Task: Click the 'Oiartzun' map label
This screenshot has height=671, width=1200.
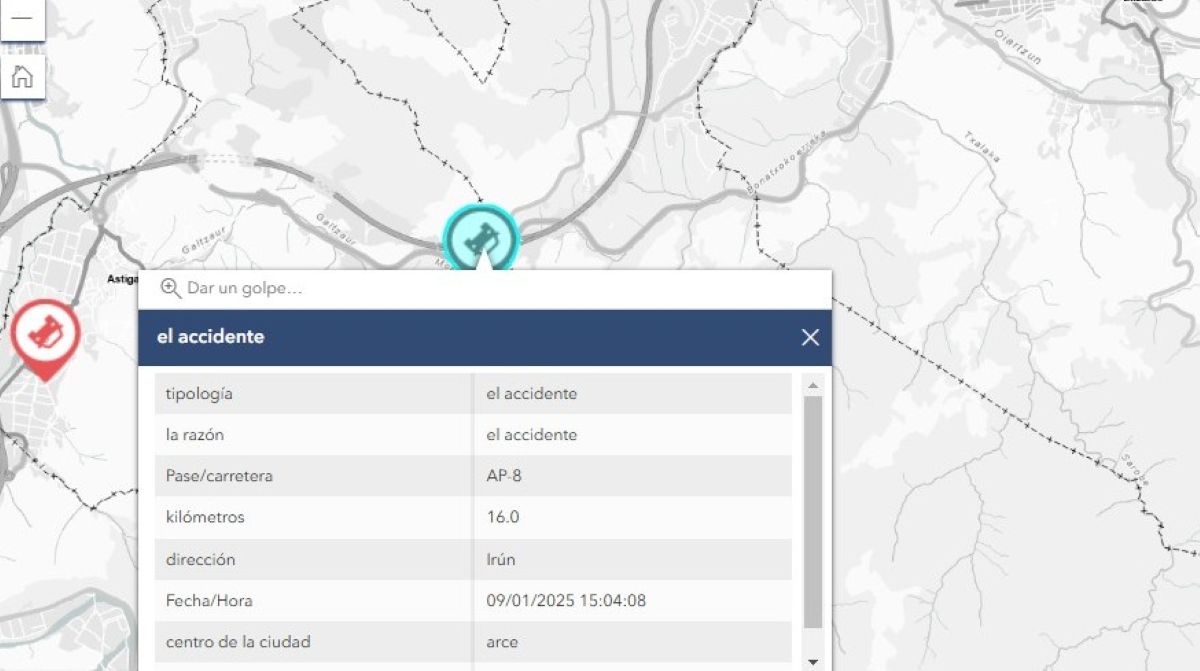Action: coord(1018,46)
